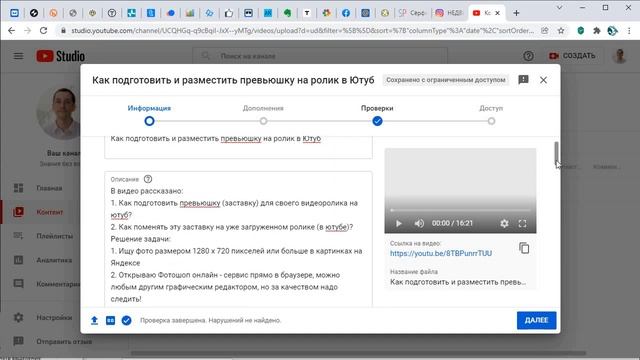Copy the video link
This screenshot has height=360, width=640.
tap(524, 248)
